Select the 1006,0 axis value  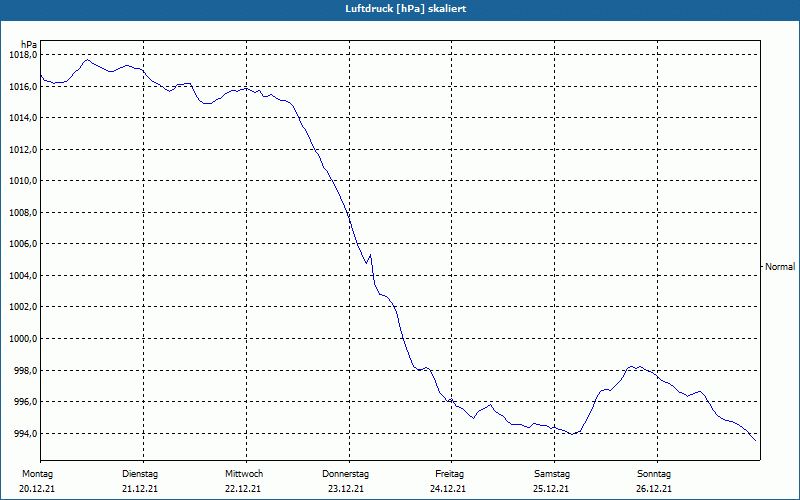pos(23,244)
